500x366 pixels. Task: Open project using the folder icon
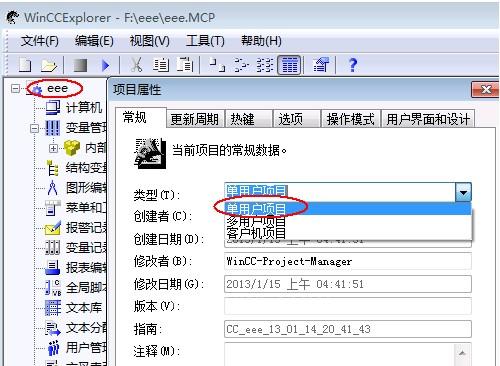pyautogui.click(x=49, y=65)
